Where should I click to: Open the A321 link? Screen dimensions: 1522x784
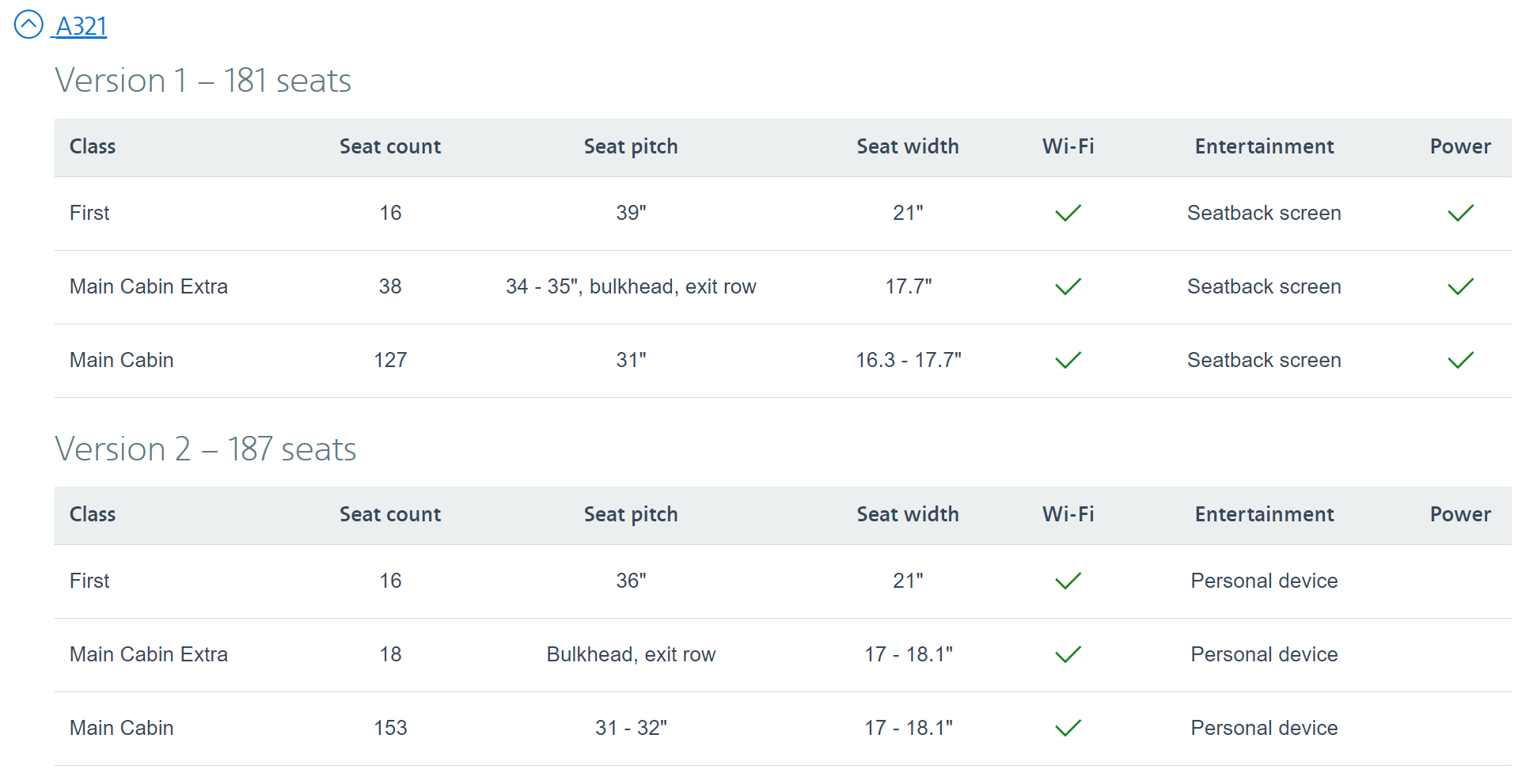tap(81, 26)
